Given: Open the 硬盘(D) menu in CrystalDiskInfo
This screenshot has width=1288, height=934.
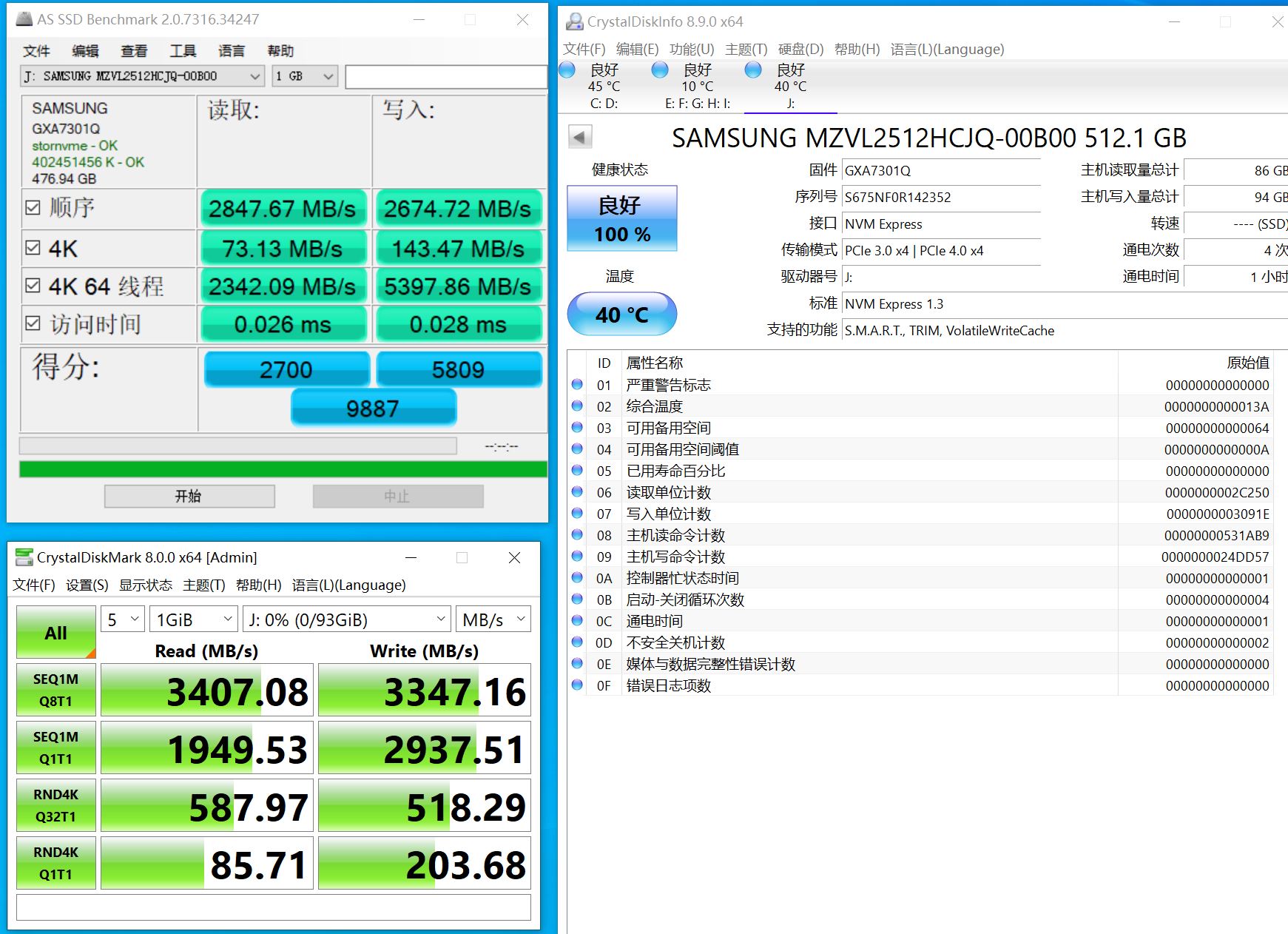Looking at the screenshot, I should point(800,49).
